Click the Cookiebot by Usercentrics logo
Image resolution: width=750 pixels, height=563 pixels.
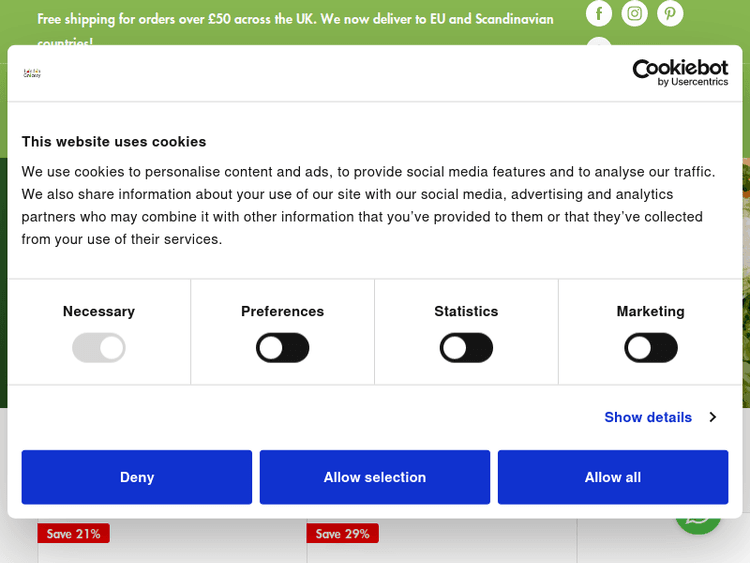click(x=680, y=72)
